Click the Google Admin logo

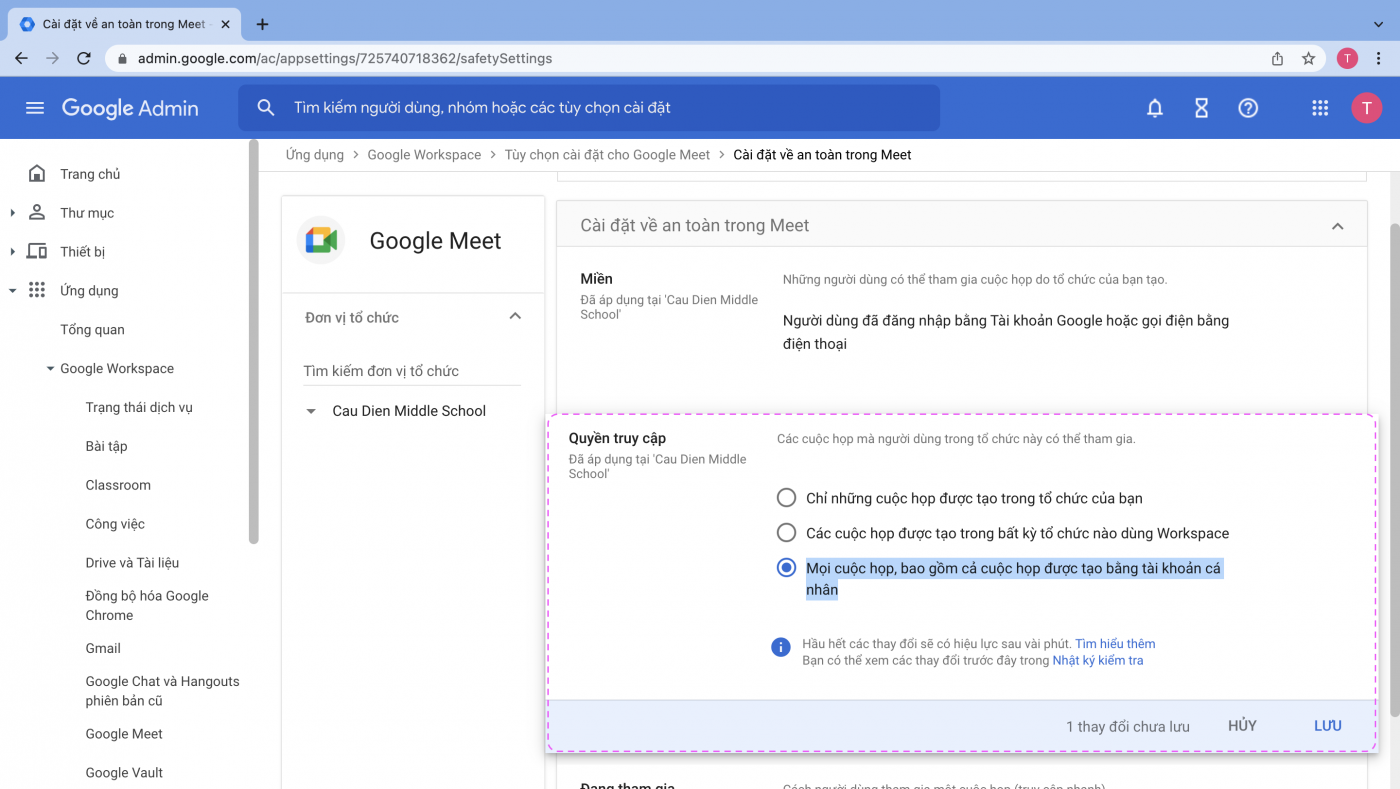pos(130,108)
